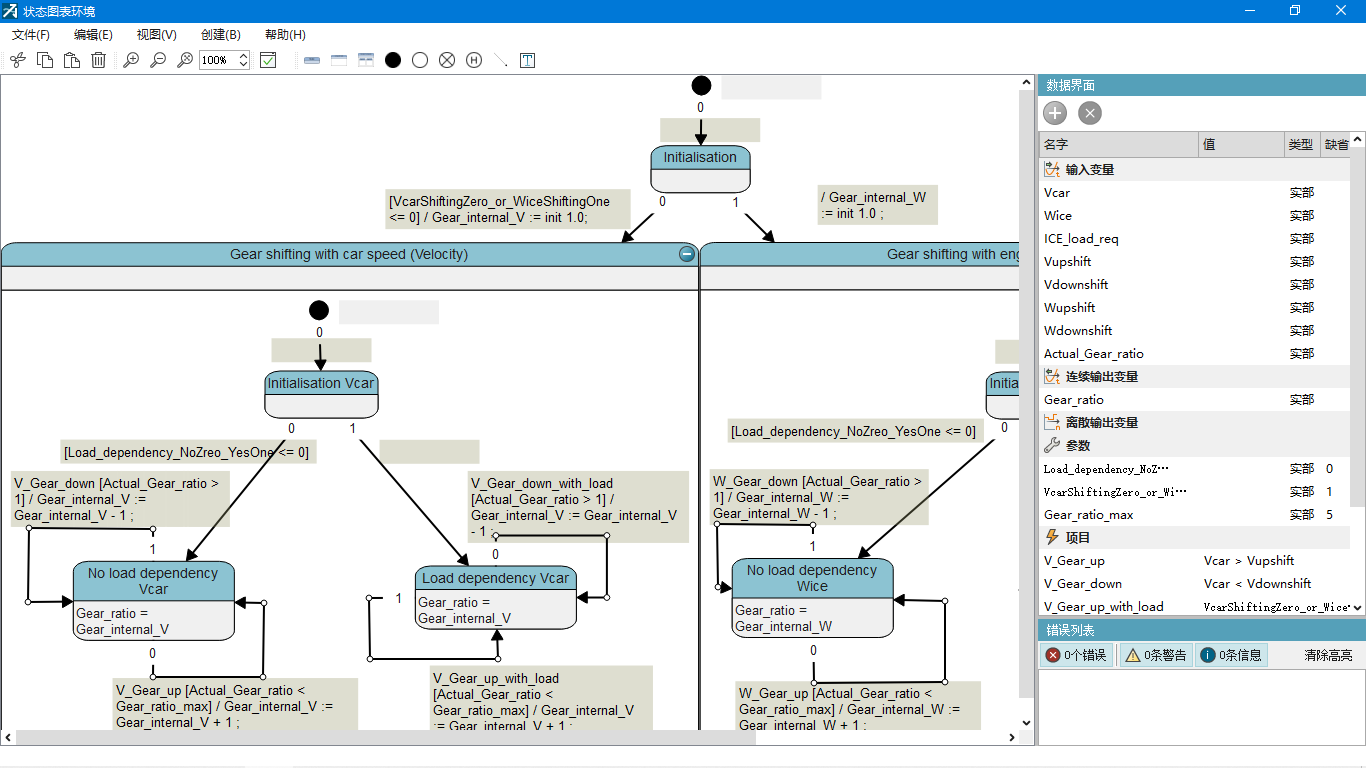Screen dimensions: 1366x768
Task: Select the Zoom In magnifier tool
Action: pos(129,60)
